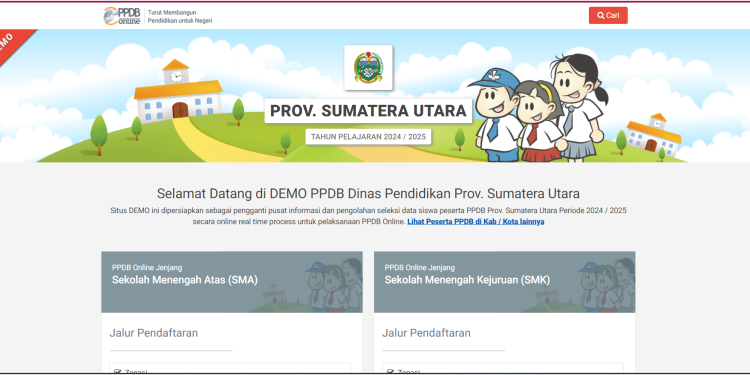Open search with the Cari button

608,15
